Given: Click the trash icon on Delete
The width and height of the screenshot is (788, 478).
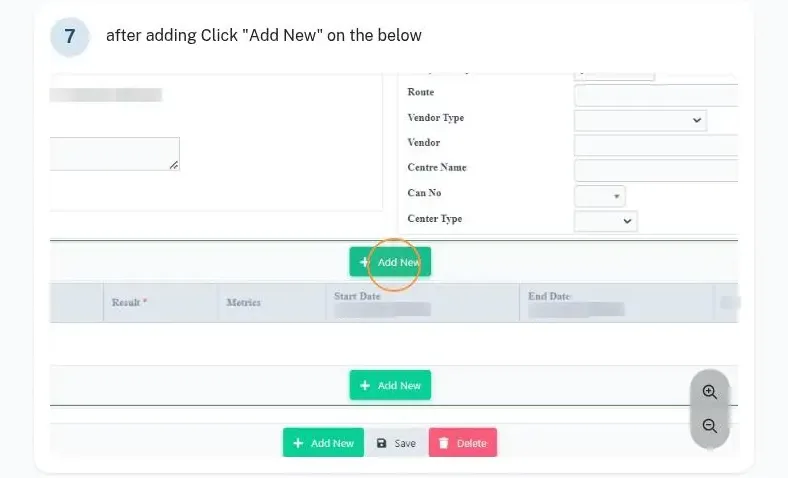Looking at the screenshot, I should [444, 443].
